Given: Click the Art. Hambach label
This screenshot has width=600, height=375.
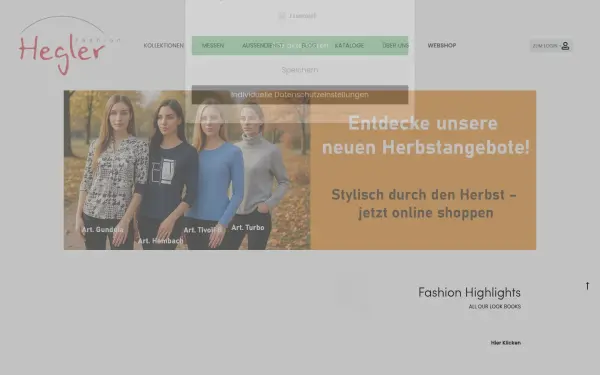Looking at the screenshot, I should (x=160, y=241).
